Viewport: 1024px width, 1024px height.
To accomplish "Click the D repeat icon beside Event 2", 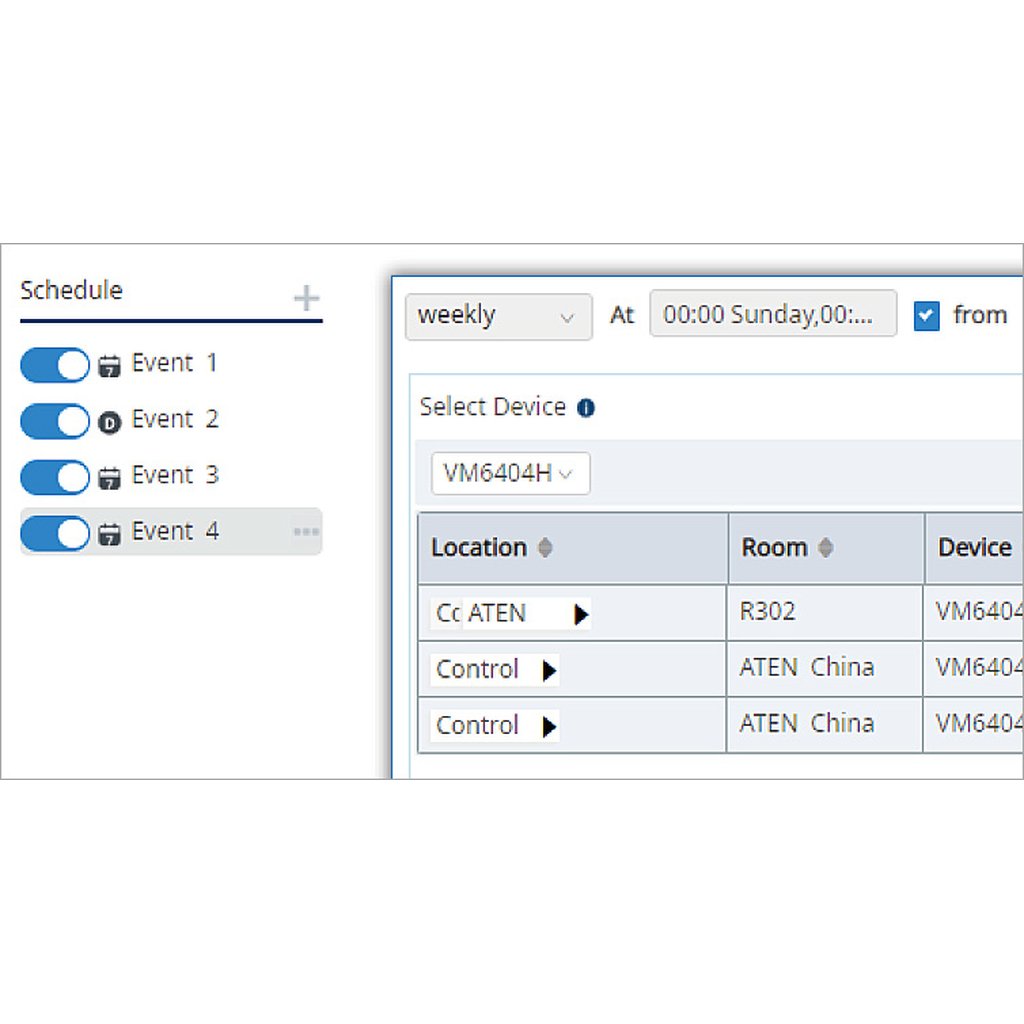I will pyautogui.click(x=110, y=420).
